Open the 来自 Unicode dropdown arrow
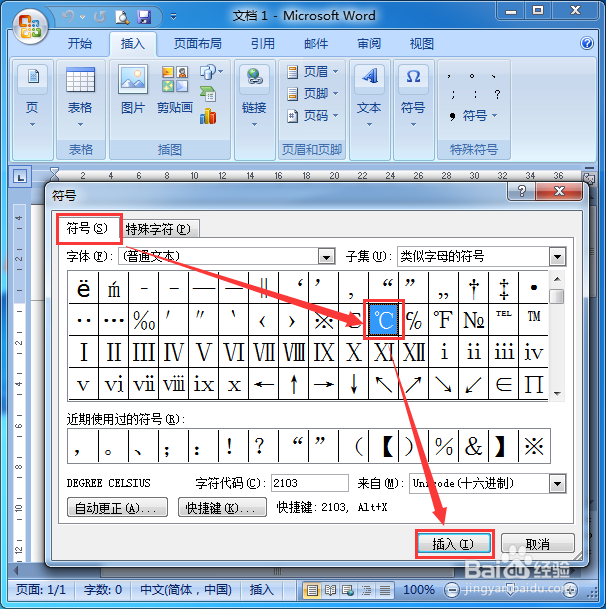 point(557,484)
